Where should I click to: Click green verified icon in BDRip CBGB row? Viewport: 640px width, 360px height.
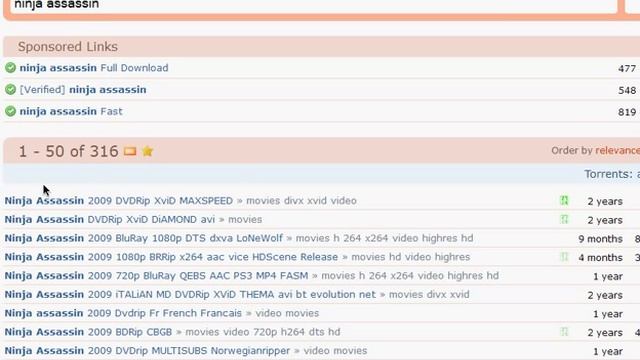(564, 332)
